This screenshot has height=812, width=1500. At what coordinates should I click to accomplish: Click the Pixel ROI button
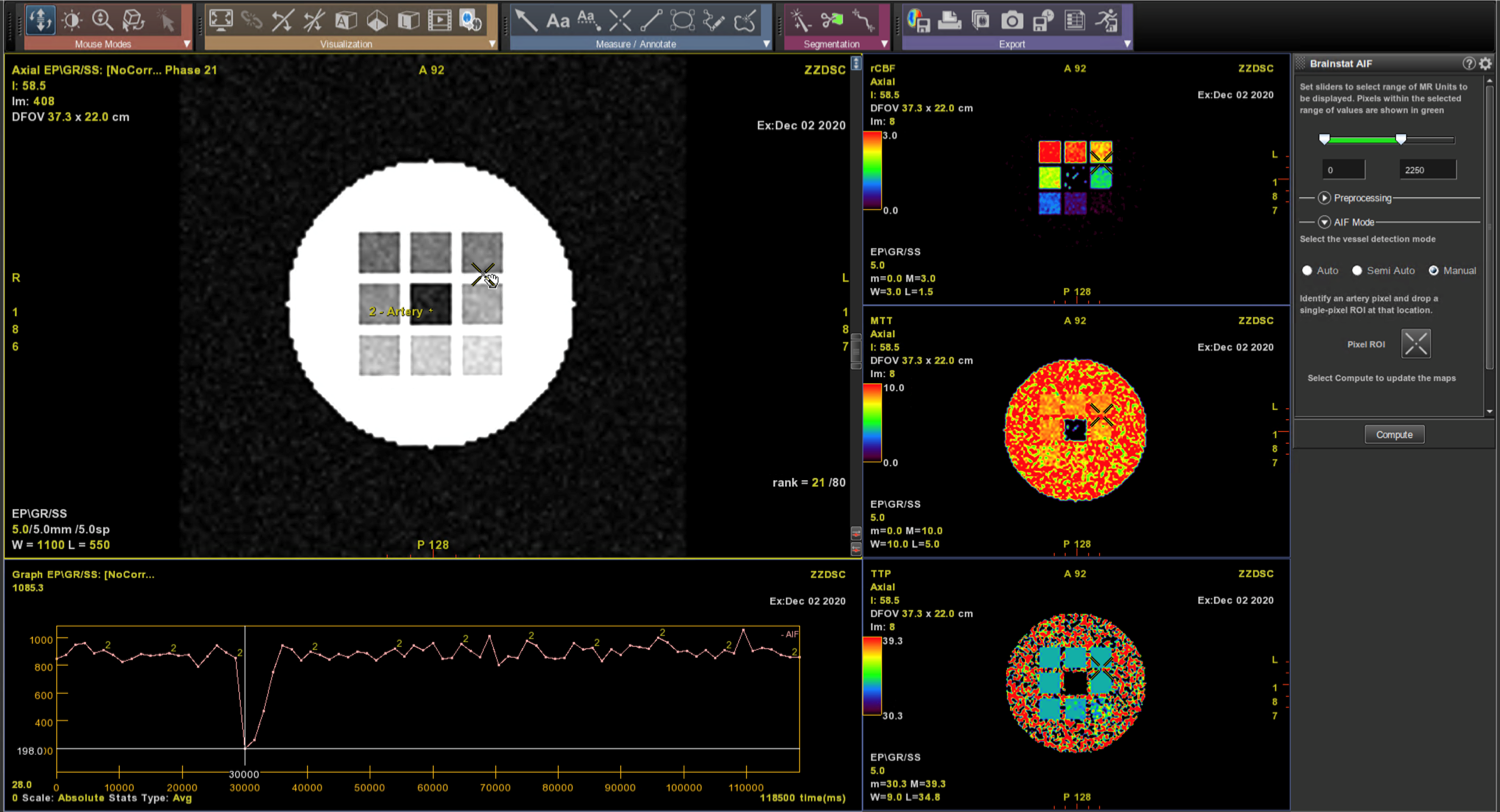[x=1416, y=344]
